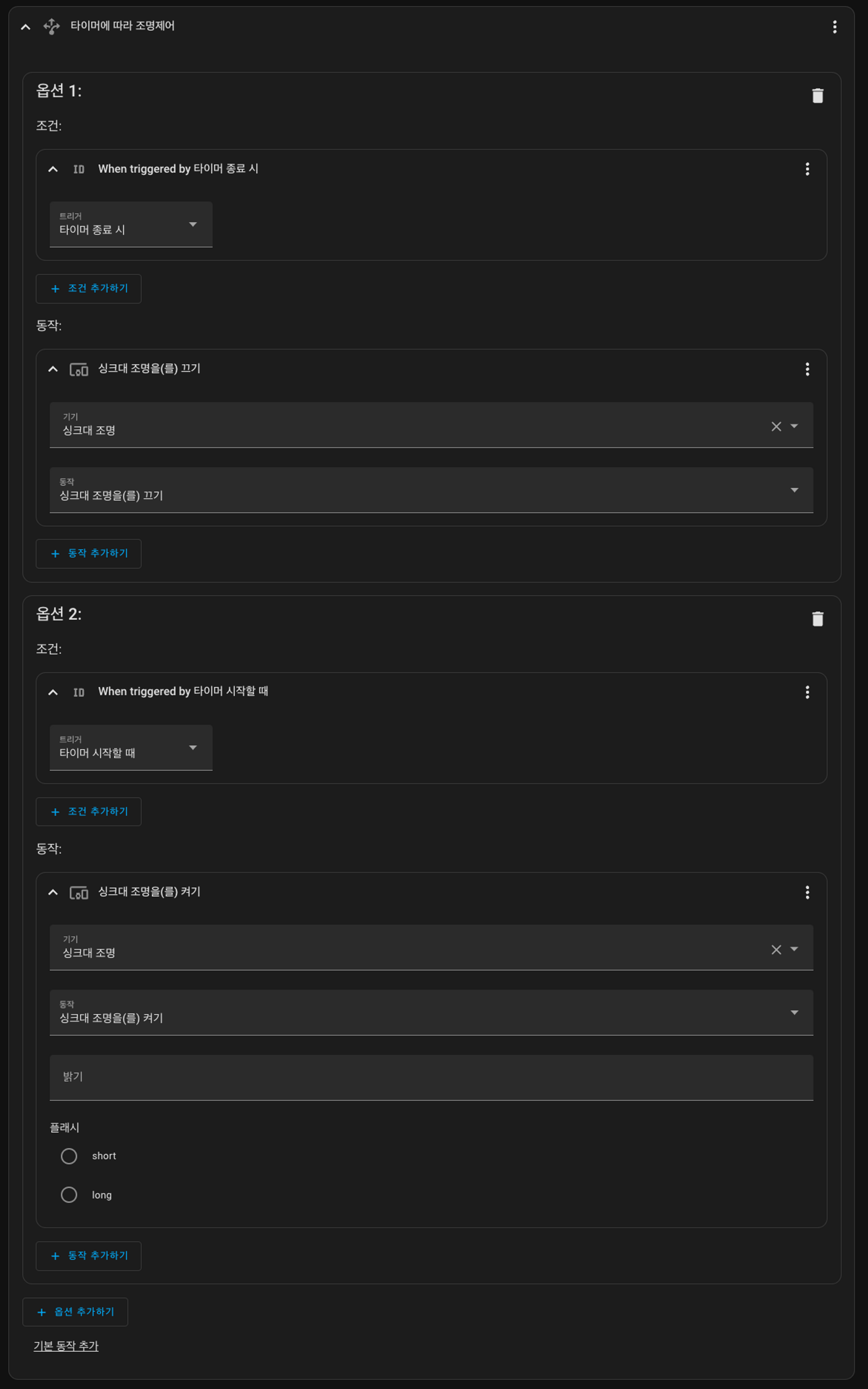Screen dimensions: 868x1389
Task: Open overflow menu for 타이머에 따라 조명제어
Action: [834, 26]
